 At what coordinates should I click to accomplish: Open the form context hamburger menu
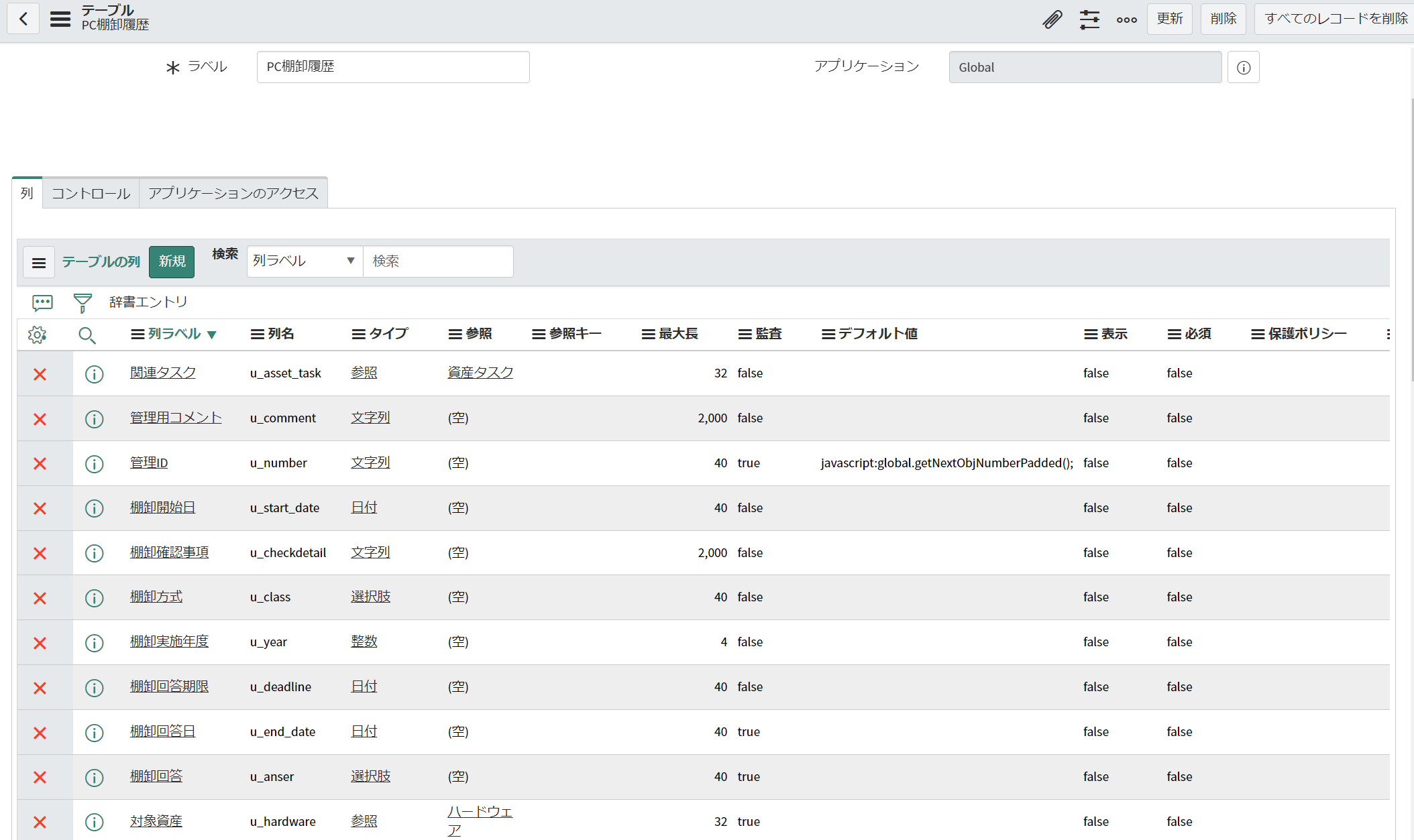(60, 19)
